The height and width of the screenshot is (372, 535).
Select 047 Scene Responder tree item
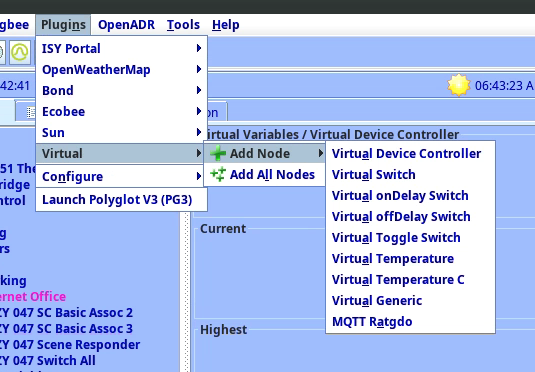(70, 345)
